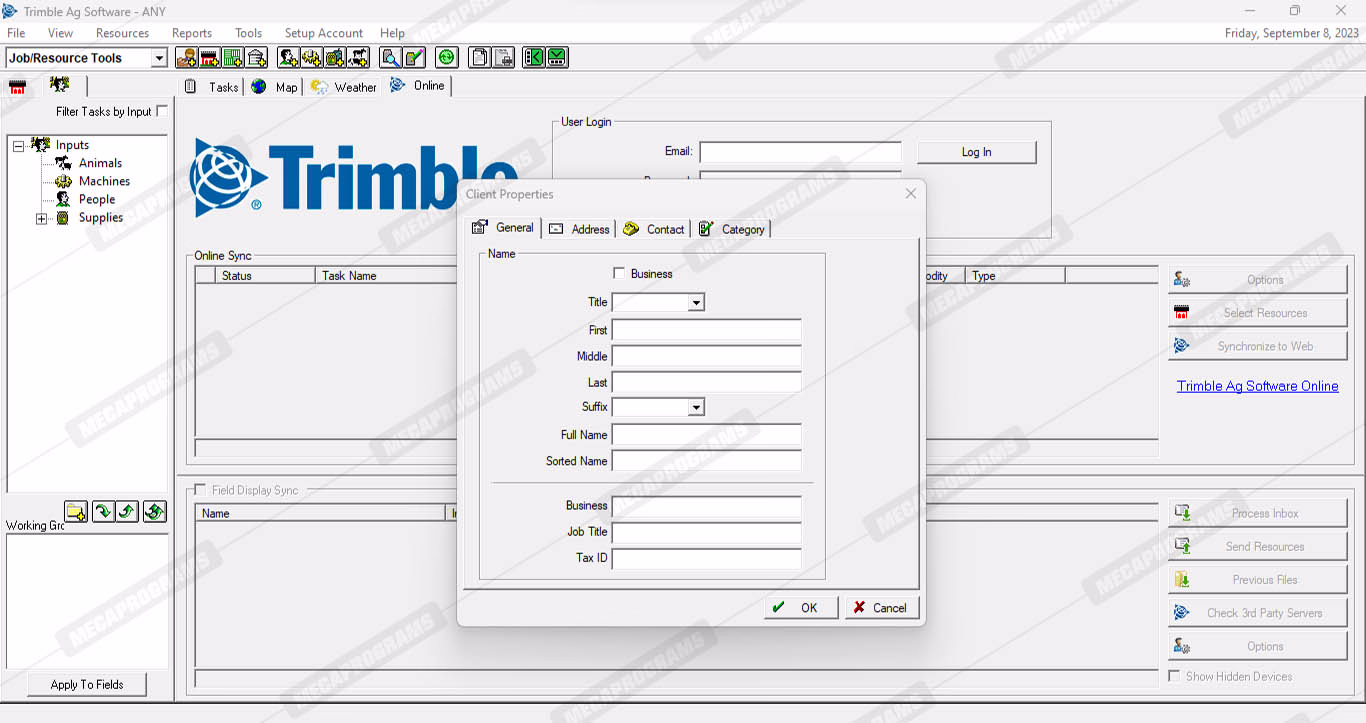1366x723 pixels.
Task: Open the red barn farm panel tab
Action: pos(18,87)
